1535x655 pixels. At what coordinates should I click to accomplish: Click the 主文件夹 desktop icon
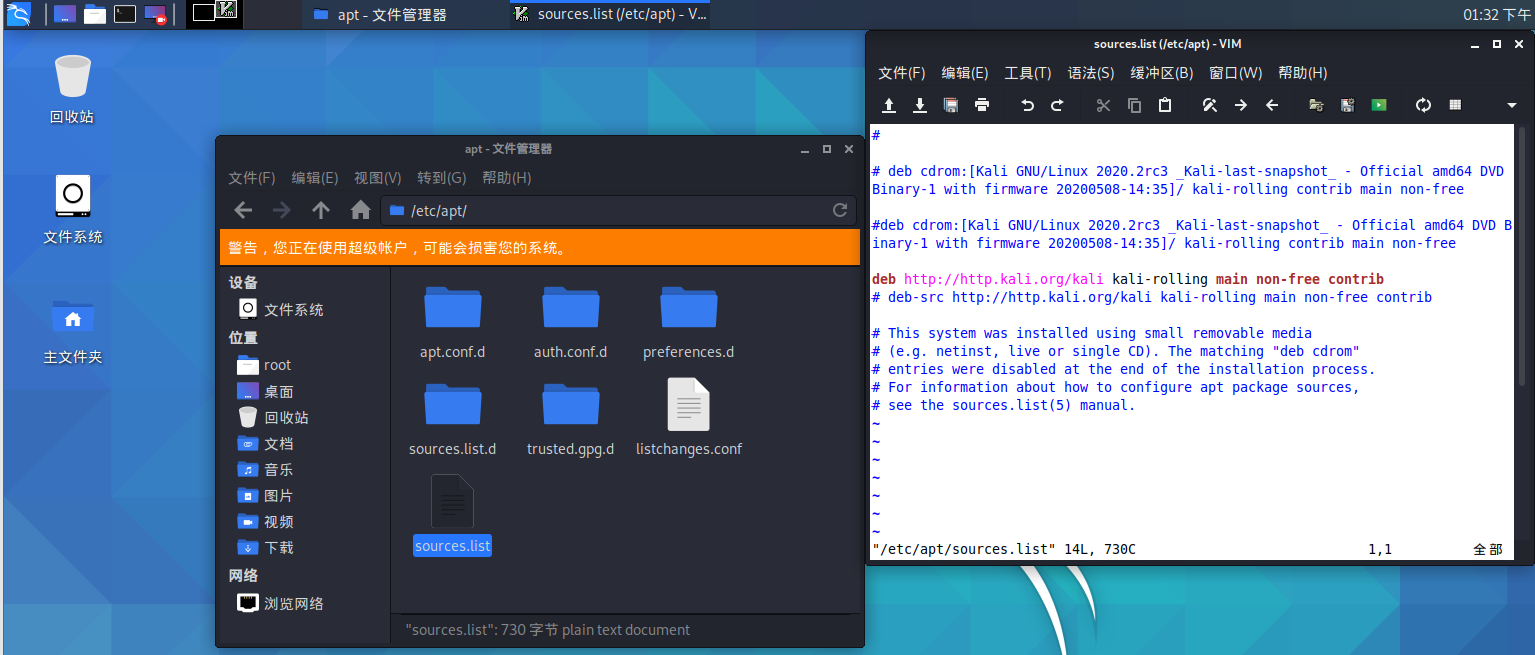(x=72, y=330)
